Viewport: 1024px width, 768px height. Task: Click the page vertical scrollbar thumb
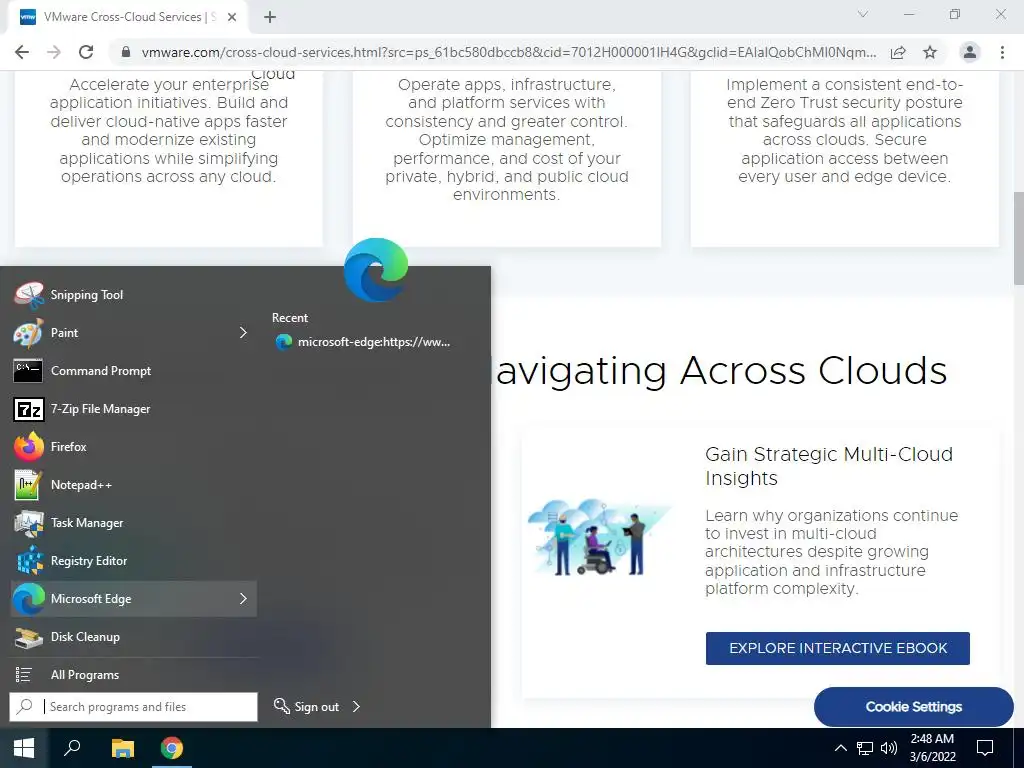[1018, 238]
